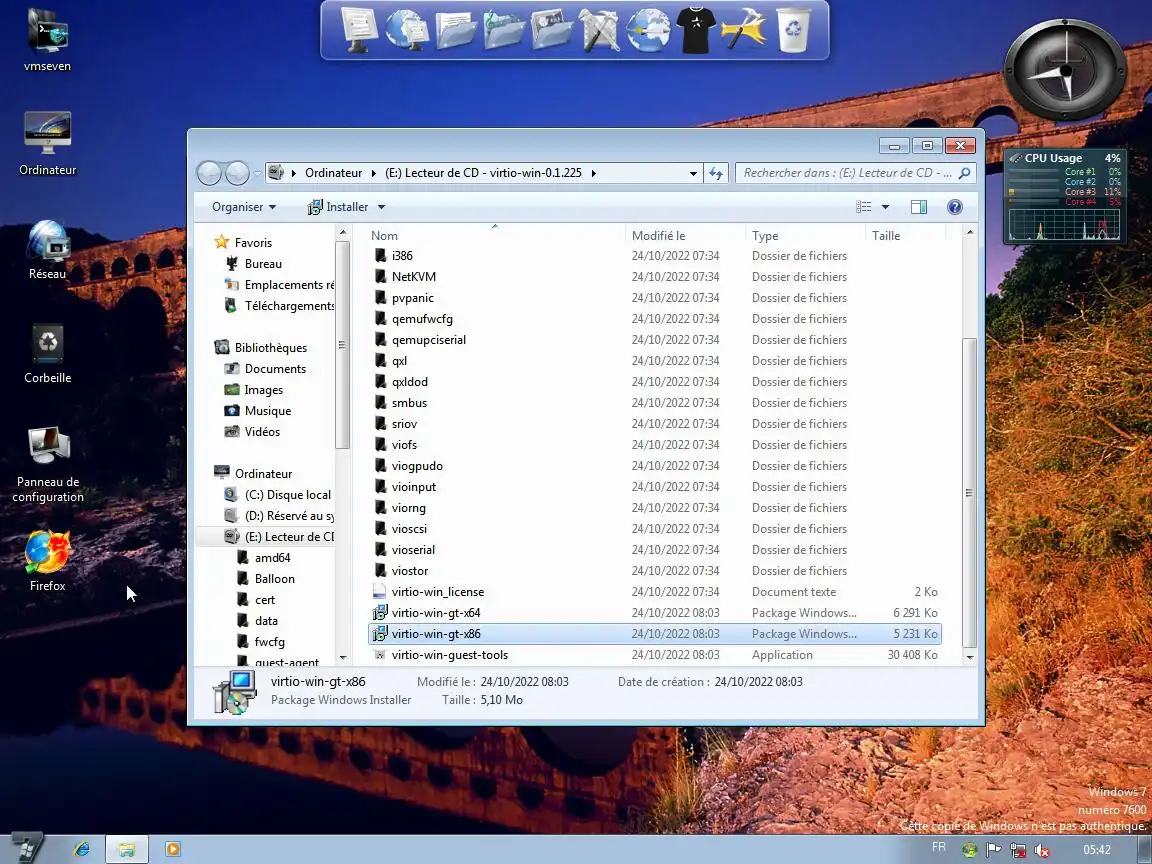Click the search magnifier icon
Viewport: 1152px width, 864px height.
(965, 173)
